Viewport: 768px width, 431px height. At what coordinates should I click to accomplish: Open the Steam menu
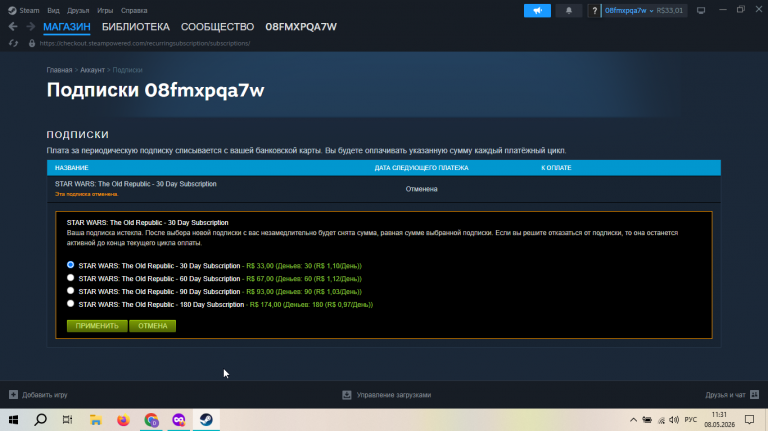(x=29, y=10)
